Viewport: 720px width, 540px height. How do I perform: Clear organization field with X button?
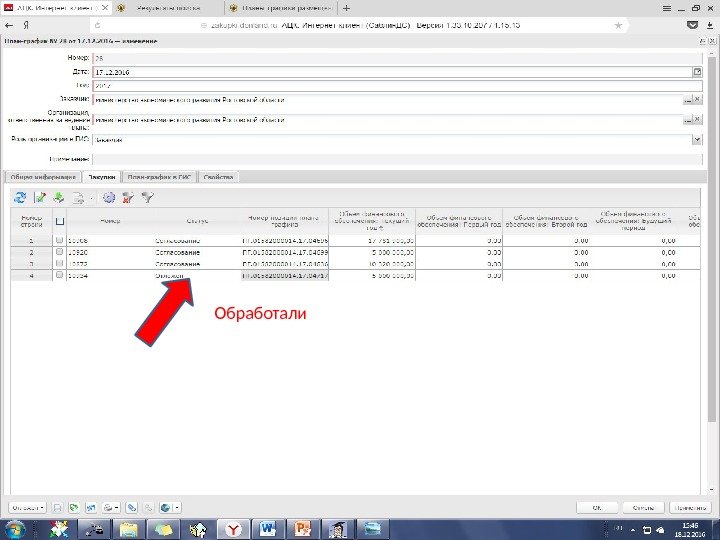coord(698,119)
